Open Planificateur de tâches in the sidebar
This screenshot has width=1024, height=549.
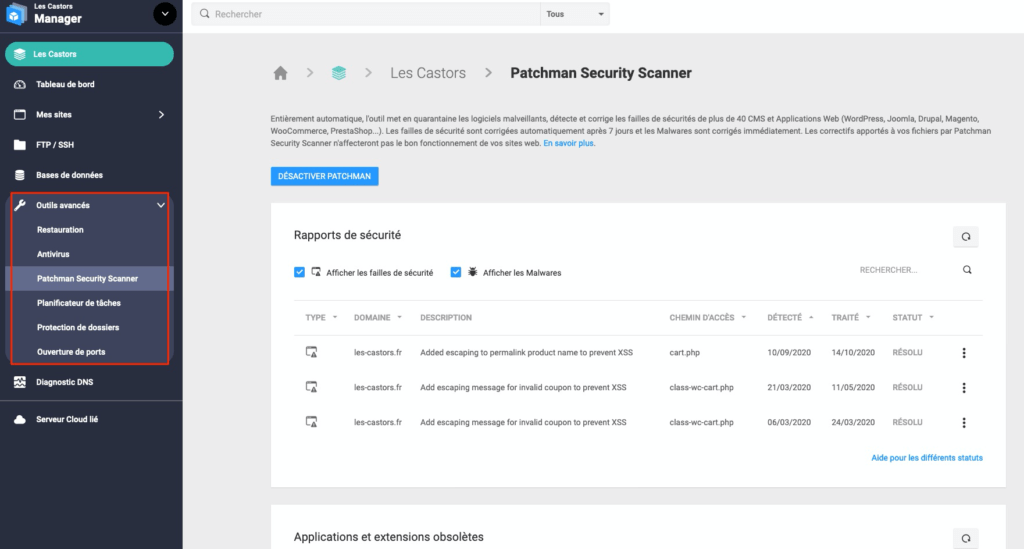[x=79, y=303]
